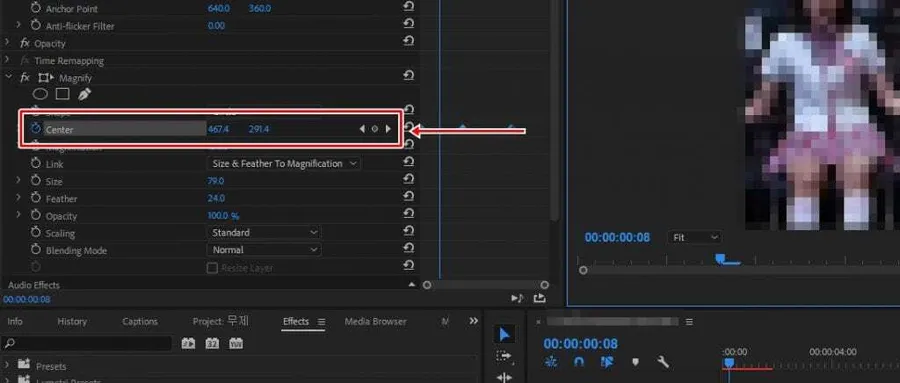Add a marker in the timeline
900x383 pixels.
(635, 362)
